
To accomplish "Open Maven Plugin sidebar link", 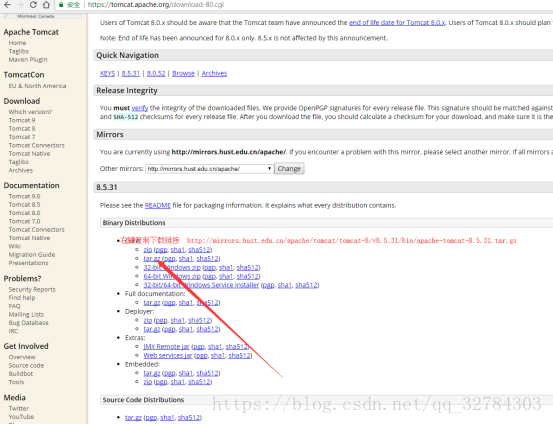I will (x=28, y=60).
